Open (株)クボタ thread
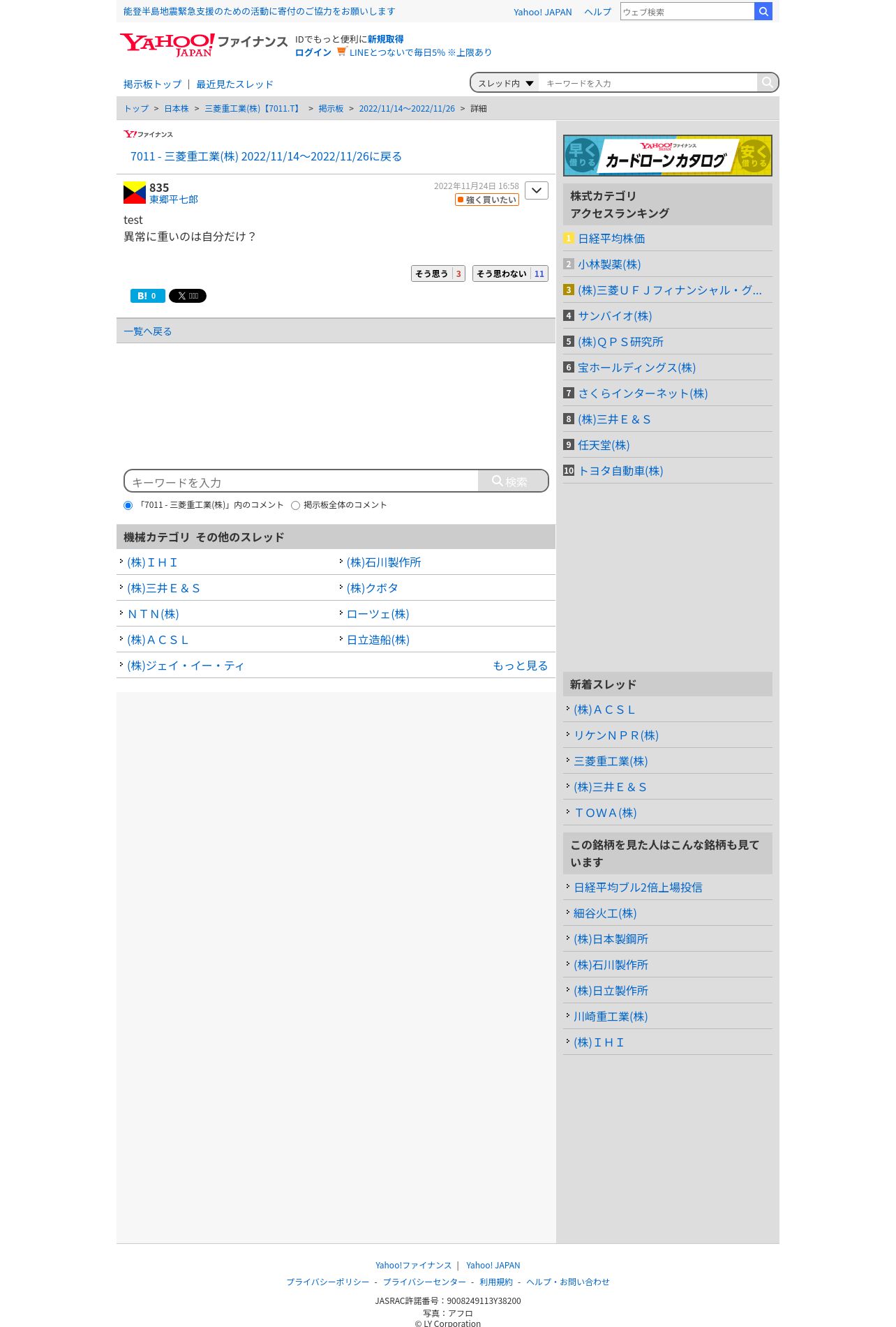This screenshot has height=1327, width=896. tap(373, 588)
